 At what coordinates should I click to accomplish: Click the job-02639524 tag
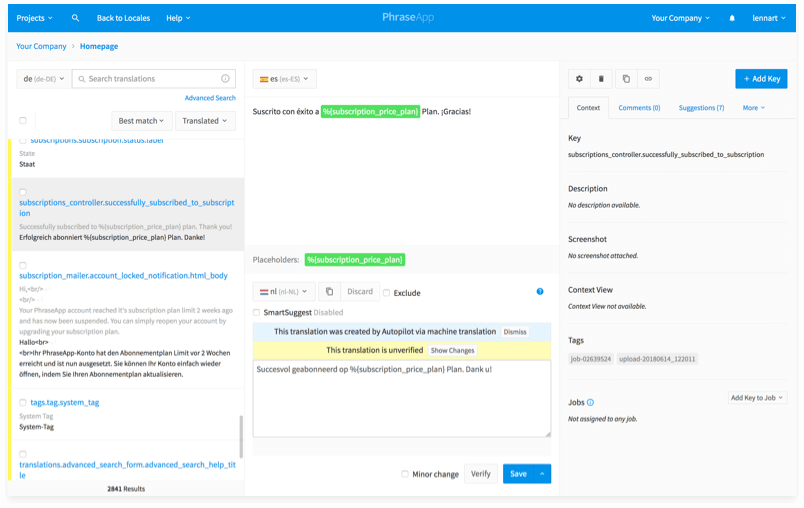[x=591, y=359]
